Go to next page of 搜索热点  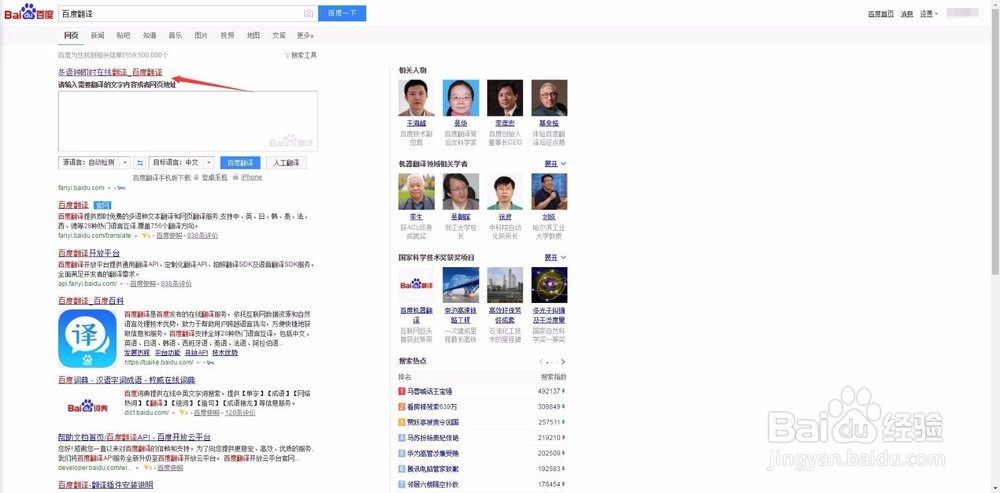click(562, 362)
